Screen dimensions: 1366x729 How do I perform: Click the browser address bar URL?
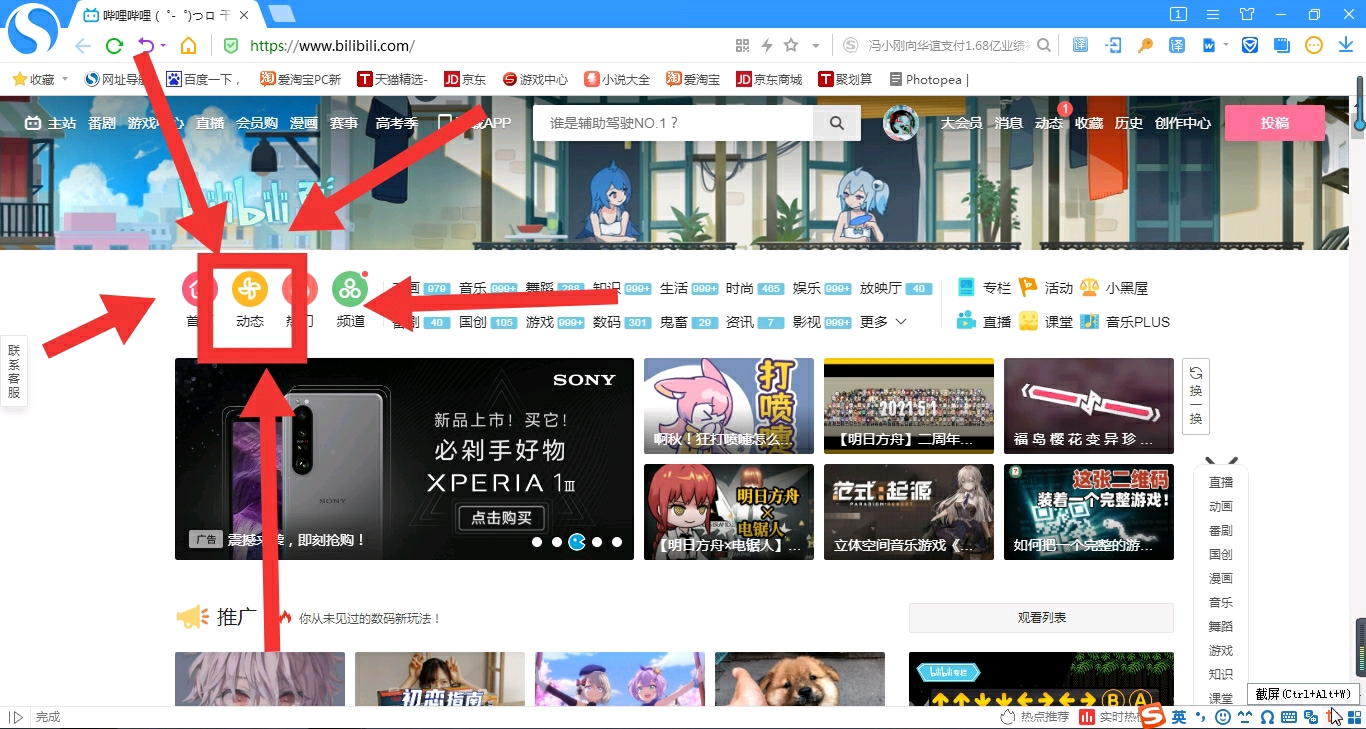coord(332,46)
